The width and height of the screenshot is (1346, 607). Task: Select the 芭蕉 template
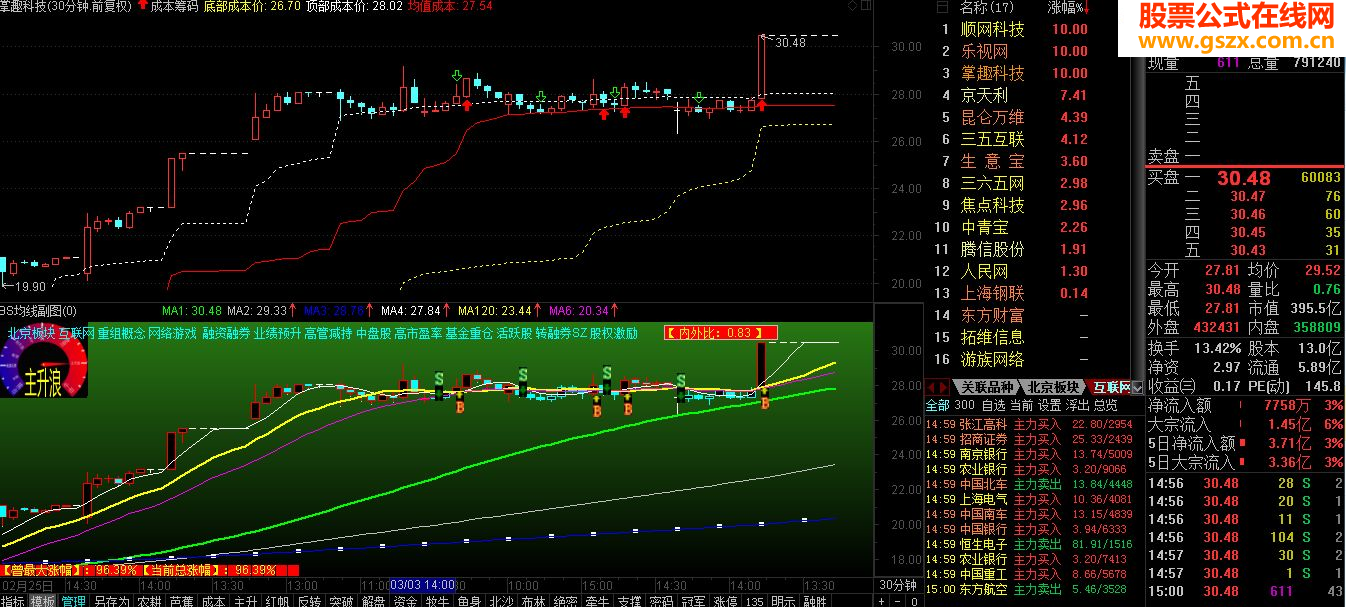click(x=182, y=601)
